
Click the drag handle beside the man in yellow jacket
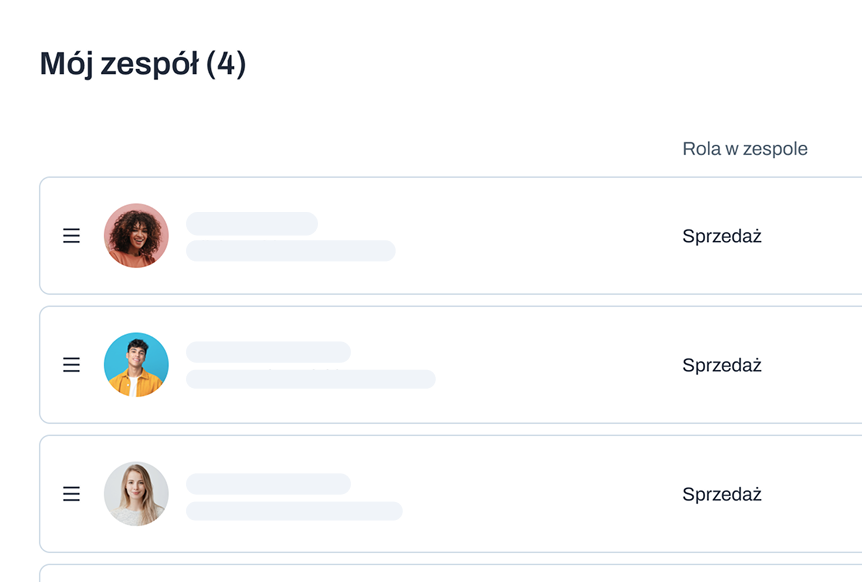click(x=71, y=365)
